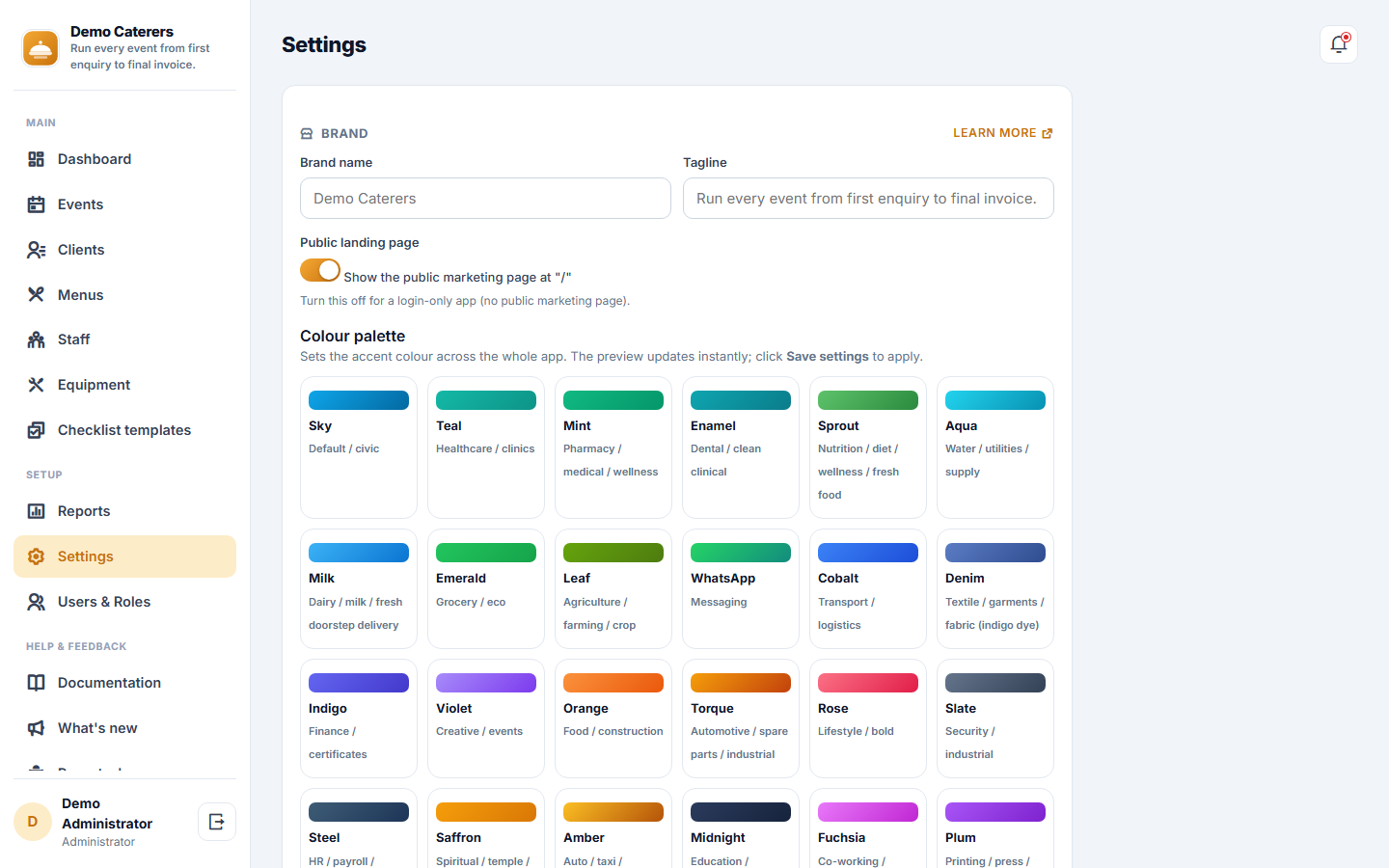This screenshot has width=1389, height=868.
Task: Pick the Enamel colour palette
Action: tap(741, 448)
